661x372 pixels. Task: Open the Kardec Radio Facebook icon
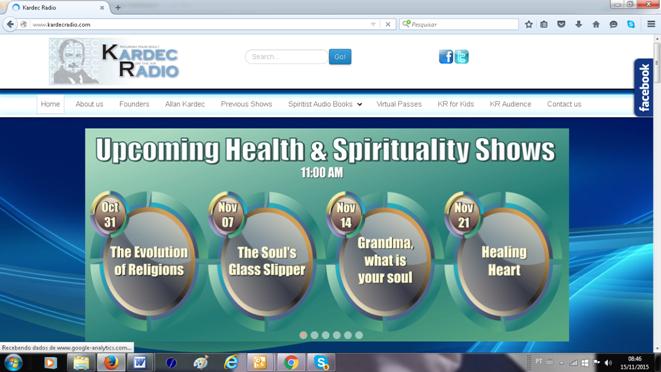446,57
